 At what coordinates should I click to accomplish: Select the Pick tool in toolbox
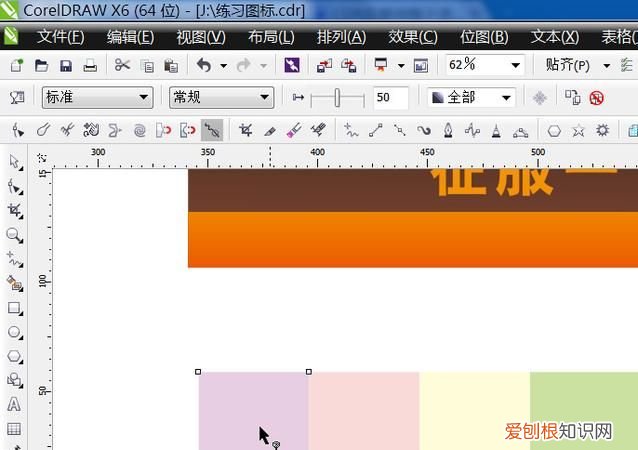14,162
